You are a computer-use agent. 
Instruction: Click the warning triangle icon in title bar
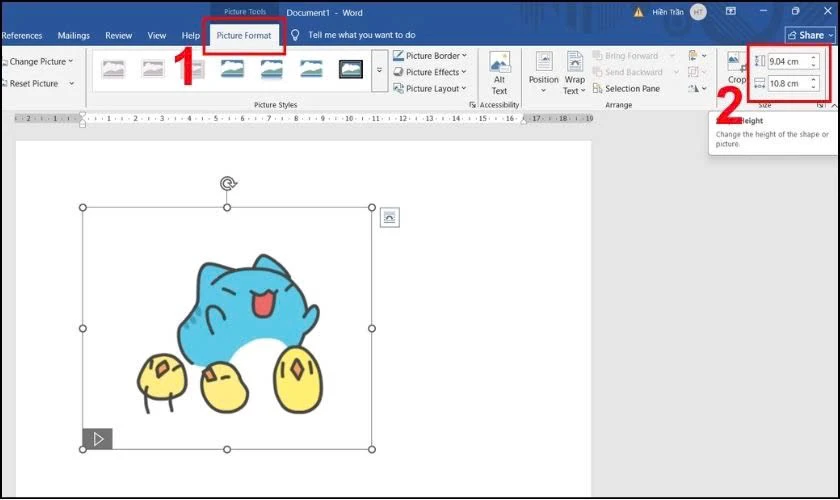coord(639,12)
